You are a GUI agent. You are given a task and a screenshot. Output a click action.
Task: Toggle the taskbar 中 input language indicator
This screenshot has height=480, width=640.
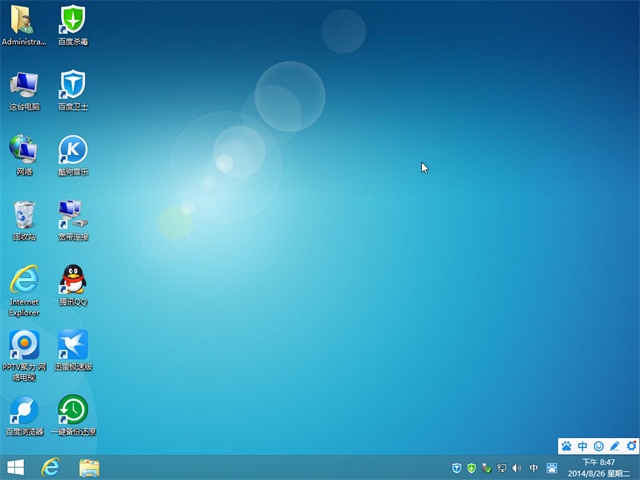pos(533,468)
